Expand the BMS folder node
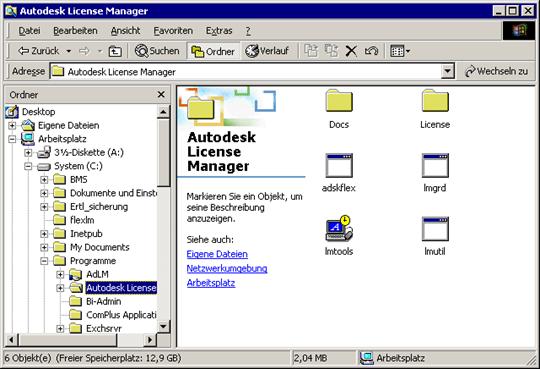The image size is (540, 369). [x=44, y=180]
